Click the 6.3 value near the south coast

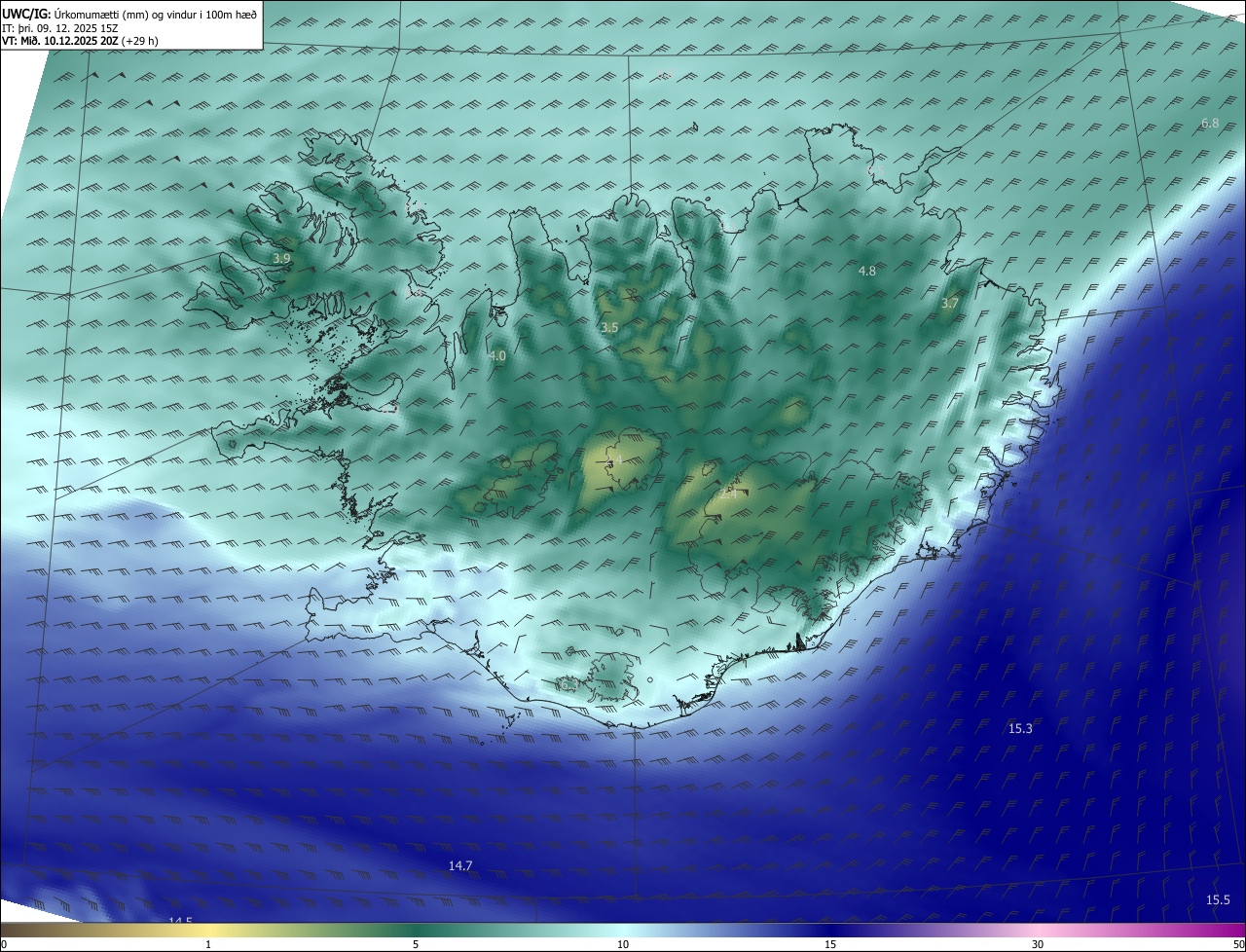pyautogui.click(x=568, y=685)
